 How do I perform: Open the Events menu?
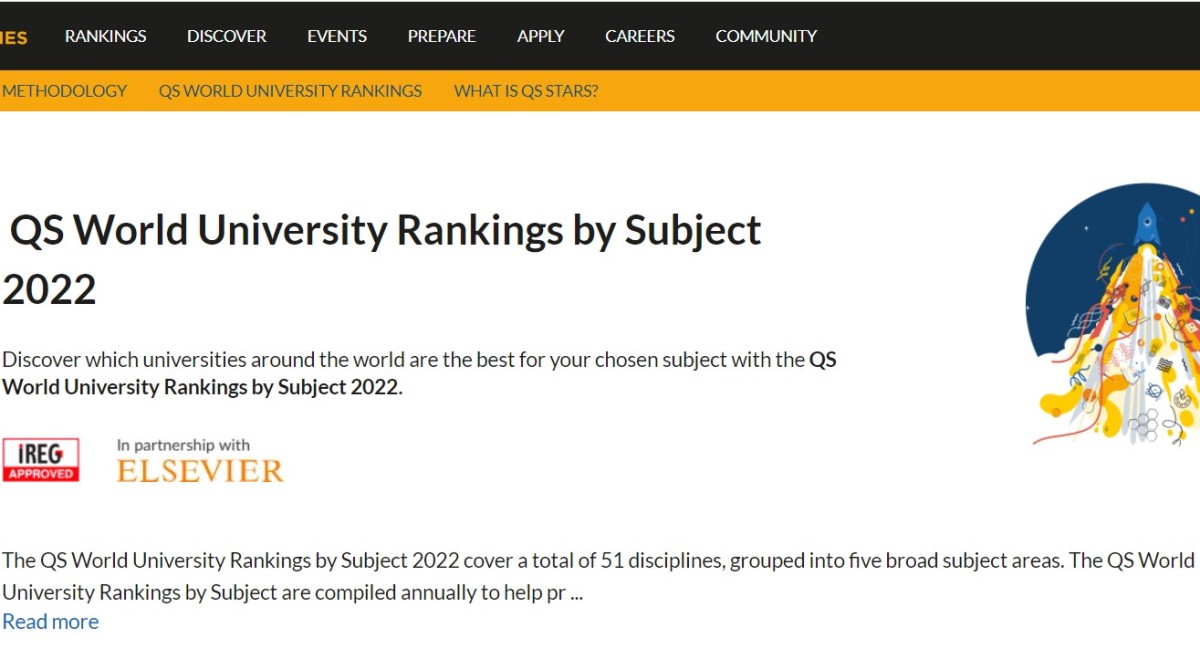337,36
